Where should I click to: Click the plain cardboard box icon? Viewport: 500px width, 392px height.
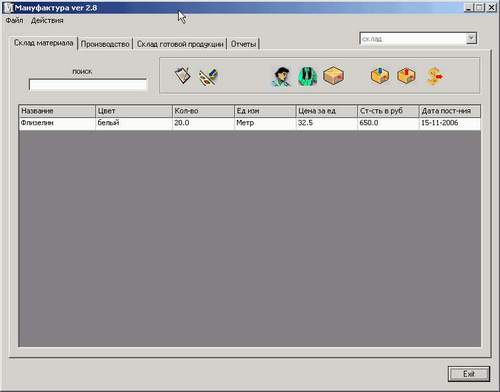tap(333, 75)
